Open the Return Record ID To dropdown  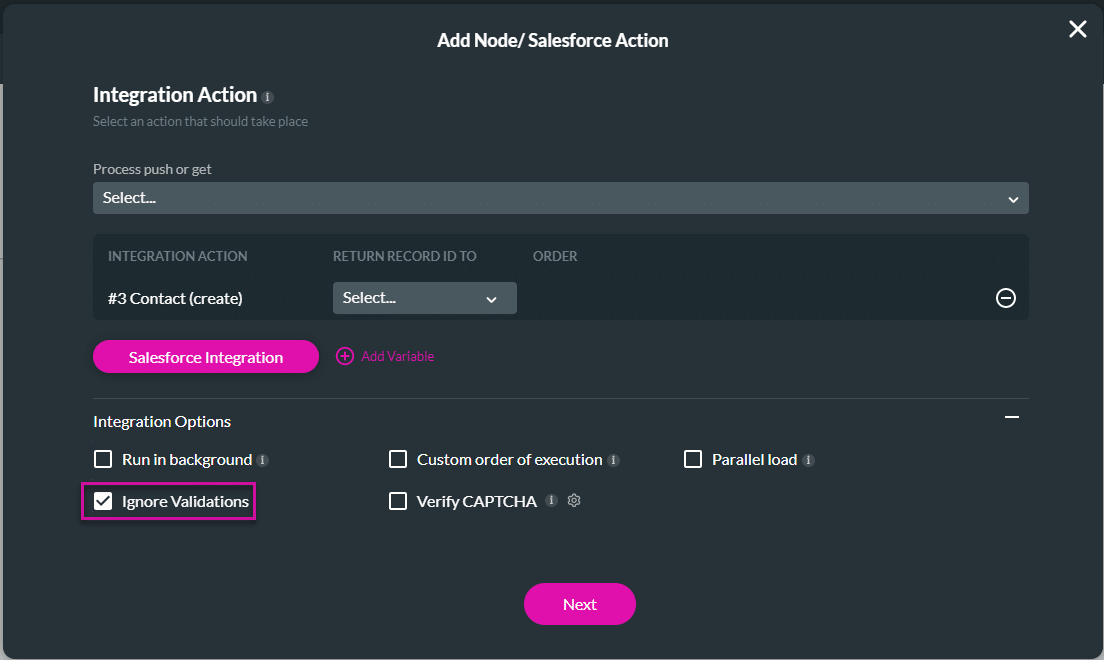424,297
